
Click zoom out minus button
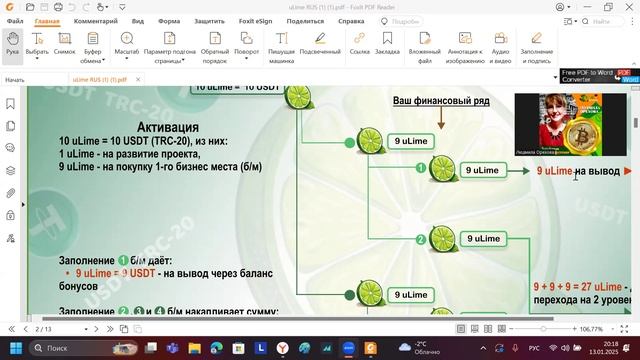tap(511, 329)
